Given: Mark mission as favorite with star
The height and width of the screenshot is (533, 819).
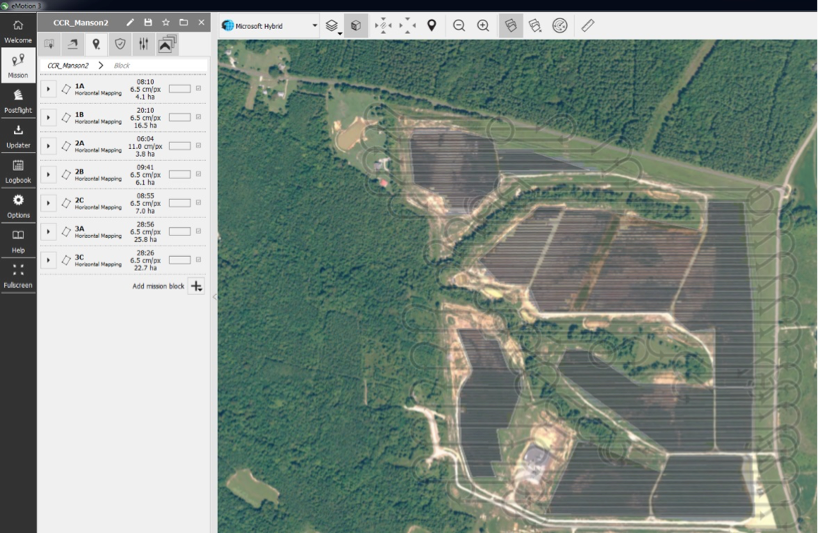Looking at the screenshot, I should click(166, 22).
